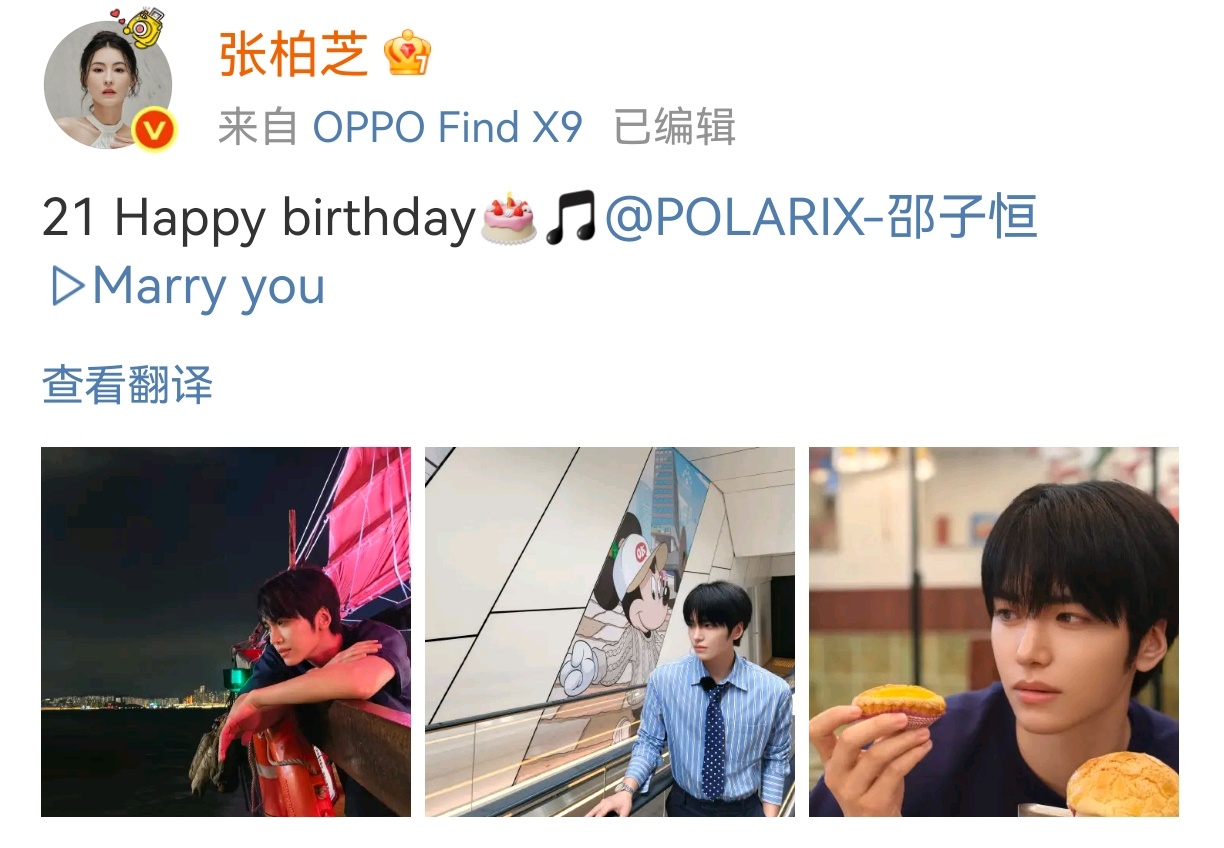1224x848 pixels.
Task: Tap the 来自 source label
Action: (x=259, y=127)
